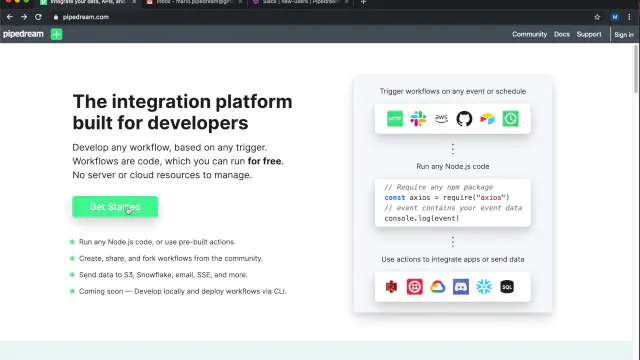Image resolution: width=640 pixels, height=360 pixels.
Task: Choose the Snowflake action icon
Action: (x=484, y=287)
